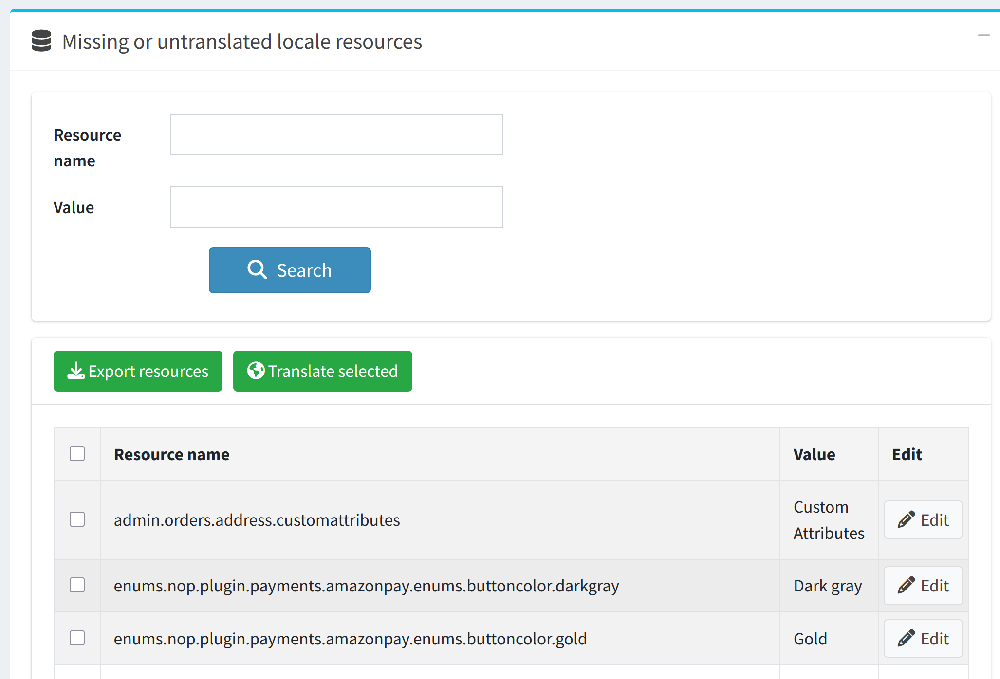This screenshot has width=1000, height=679.
Task: Select the buttoncolor.darkgray row checkbox
Action: click(x=77, y=585)
